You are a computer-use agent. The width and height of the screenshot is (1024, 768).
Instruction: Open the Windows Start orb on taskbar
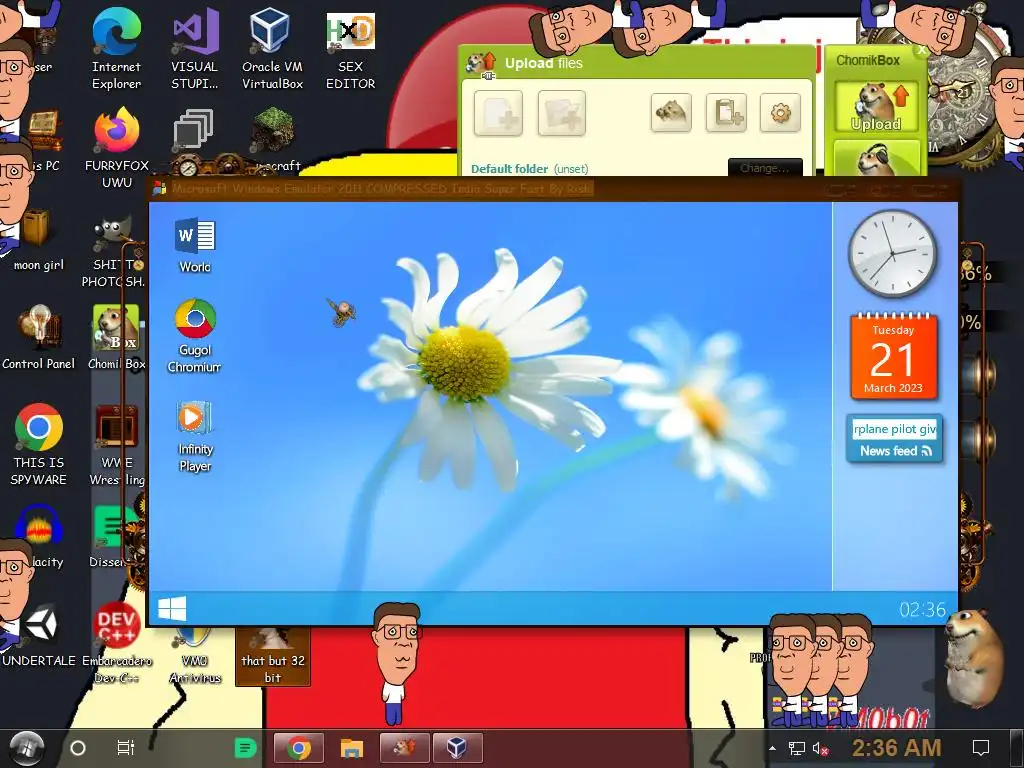(x=25, y=748)
